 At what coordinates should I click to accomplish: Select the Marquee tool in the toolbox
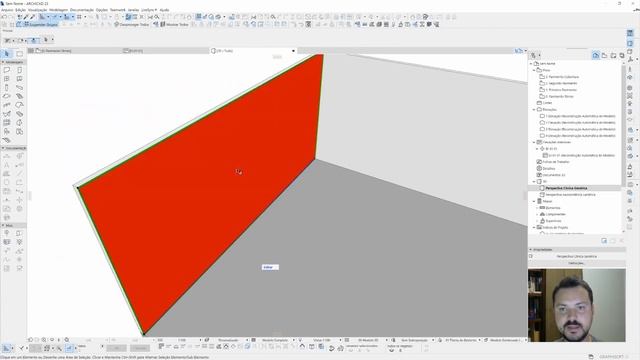(20, 54)
